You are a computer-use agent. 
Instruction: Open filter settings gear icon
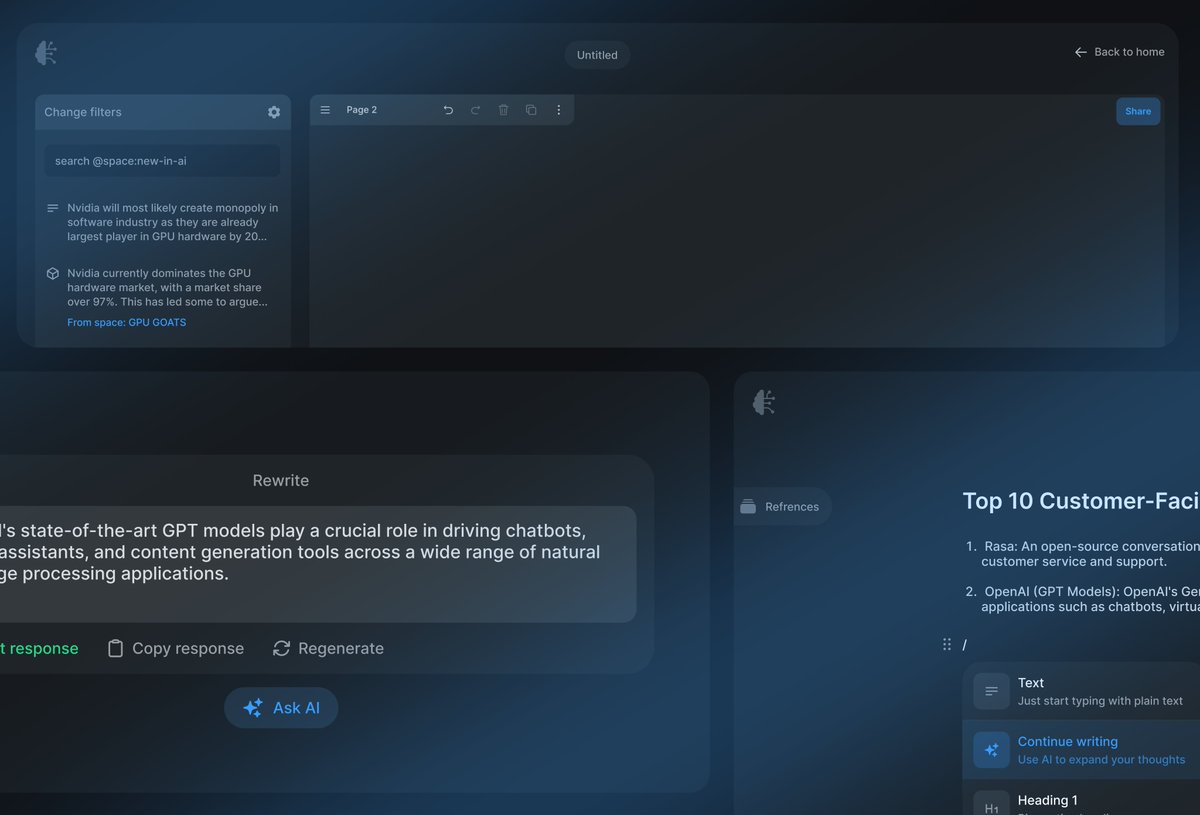[274, 112]
